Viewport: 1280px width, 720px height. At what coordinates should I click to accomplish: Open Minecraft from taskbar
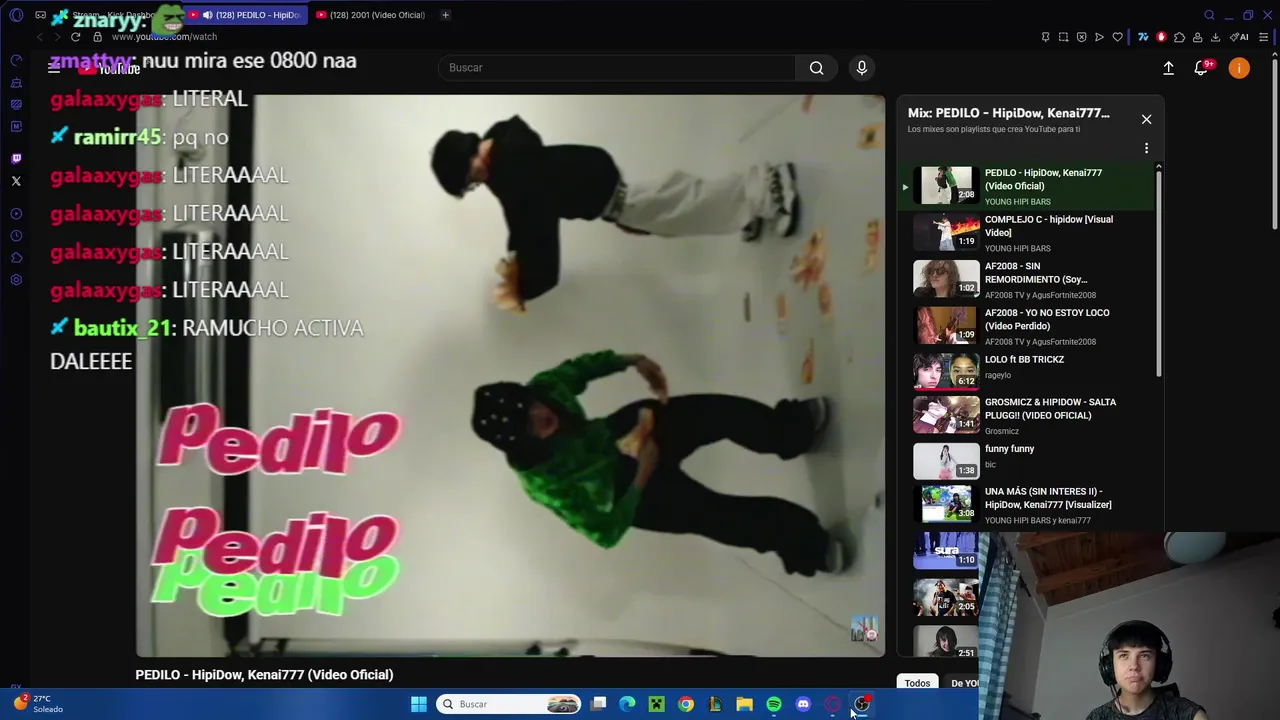[x=656, y=704]
